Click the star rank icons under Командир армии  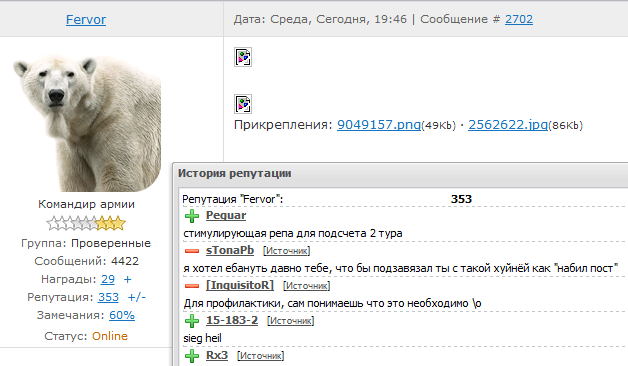[x=86, y=223]
